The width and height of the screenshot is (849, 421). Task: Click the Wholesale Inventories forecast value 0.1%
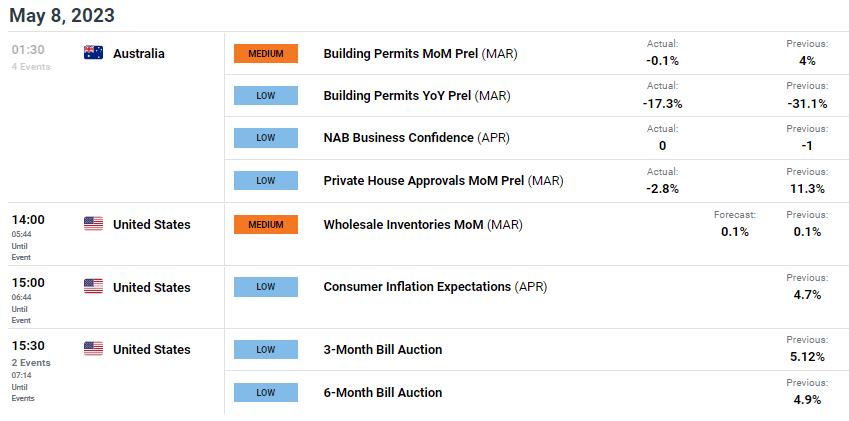(735, 232)
